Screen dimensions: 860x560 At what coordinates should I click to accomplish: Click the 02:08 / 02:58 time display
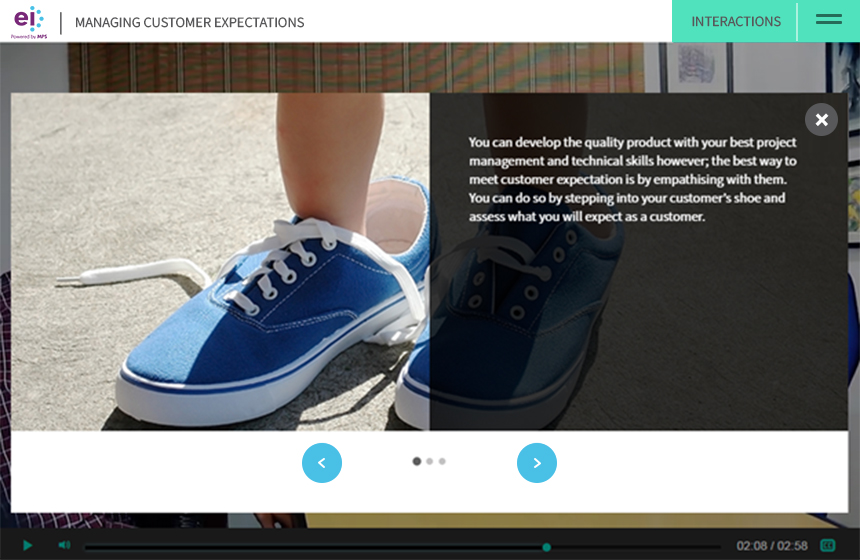772,546
